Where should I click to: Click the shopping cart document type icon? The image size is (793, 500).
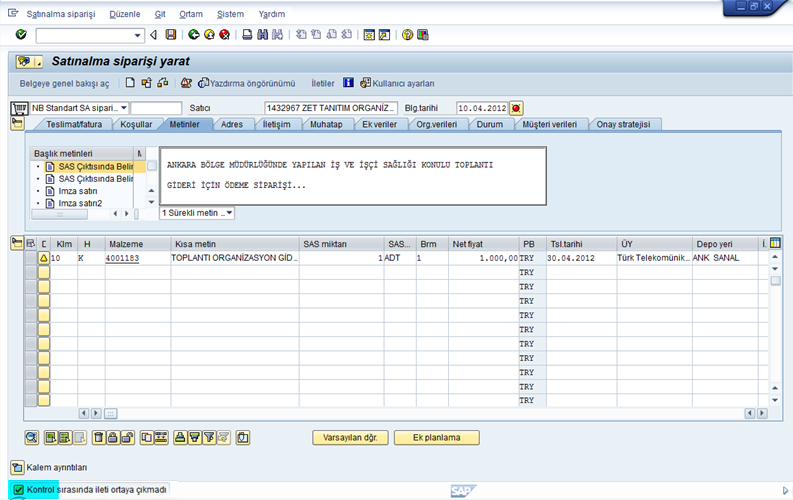[x=19, y=108]
